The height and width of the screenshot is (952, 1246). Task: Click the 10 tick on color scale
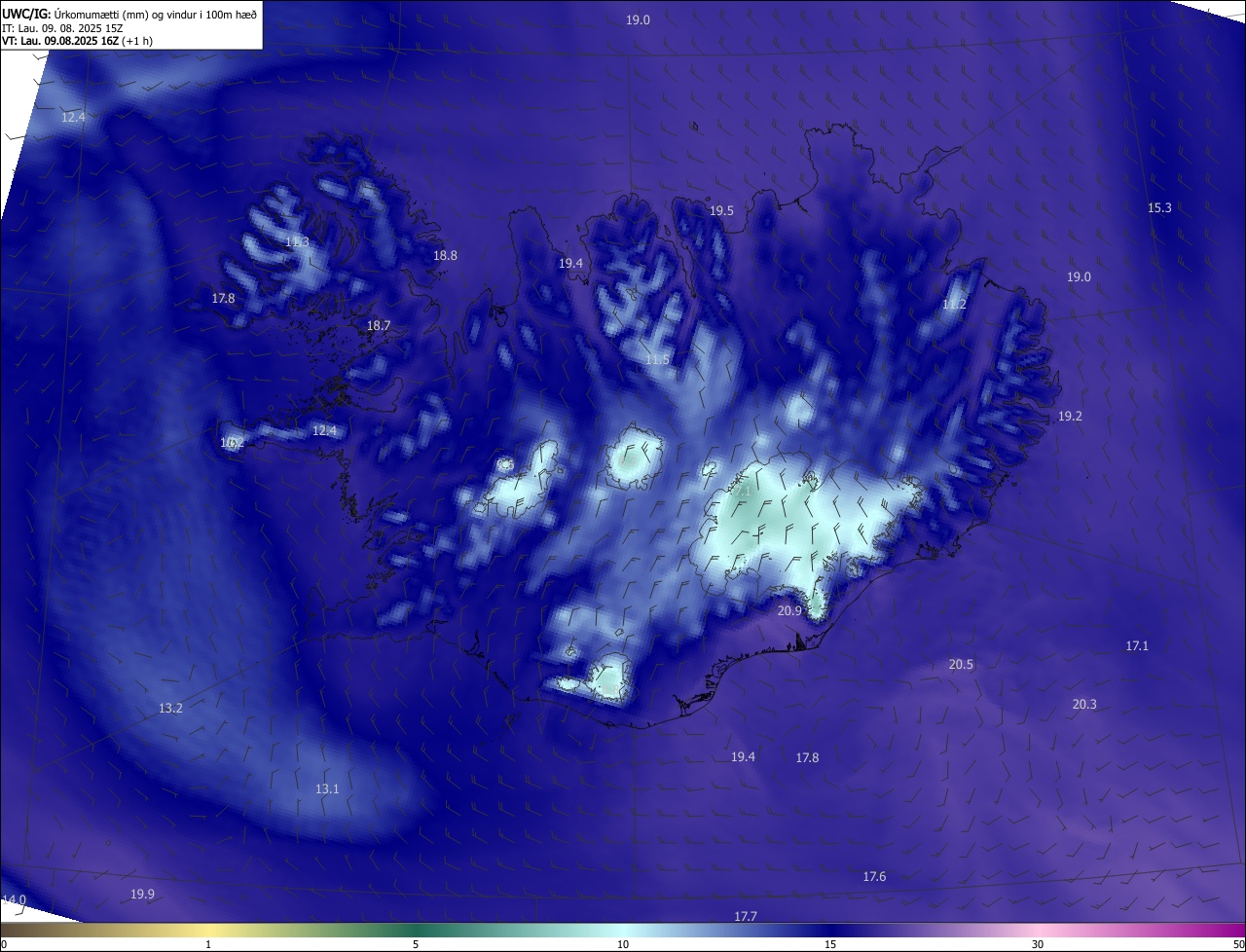(x=623, y=945)
